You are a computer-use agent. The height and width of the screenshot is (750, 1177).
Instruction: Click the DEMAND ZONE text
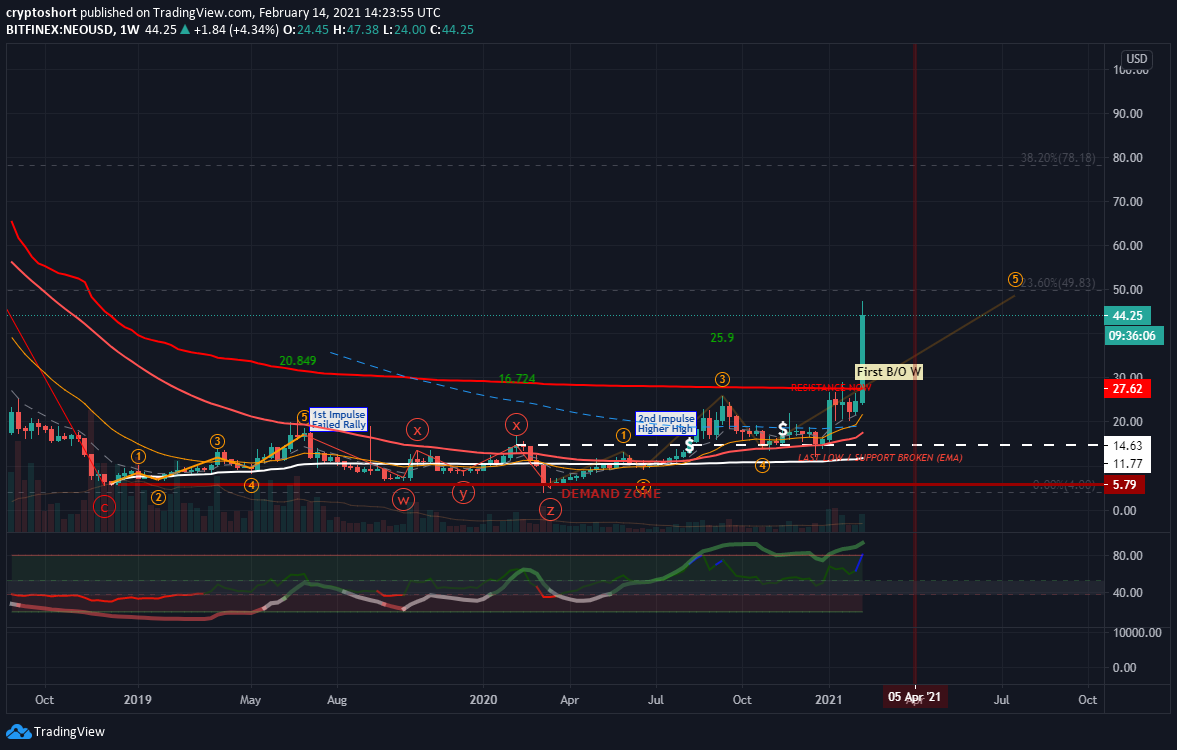(x=611, y=493)
